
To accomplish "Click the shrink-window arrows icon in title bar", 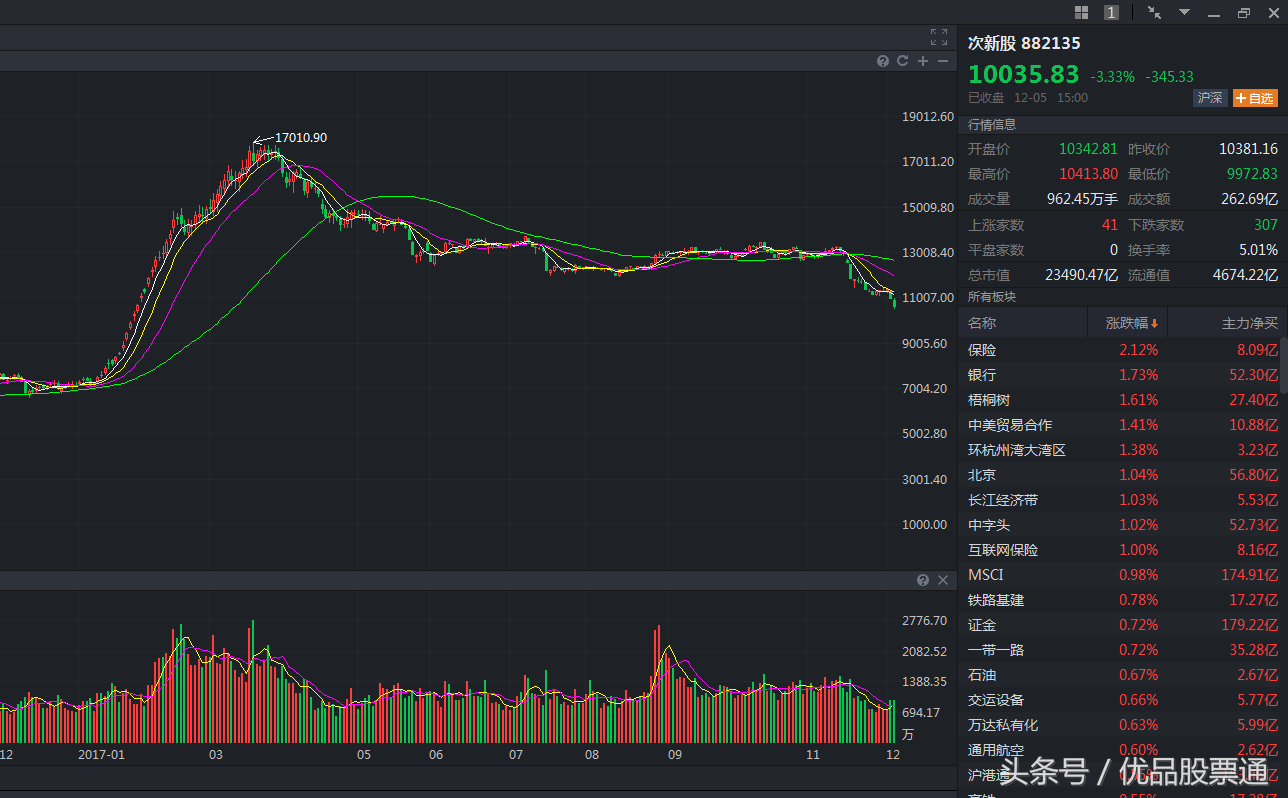I will [x=1155, y=12].
